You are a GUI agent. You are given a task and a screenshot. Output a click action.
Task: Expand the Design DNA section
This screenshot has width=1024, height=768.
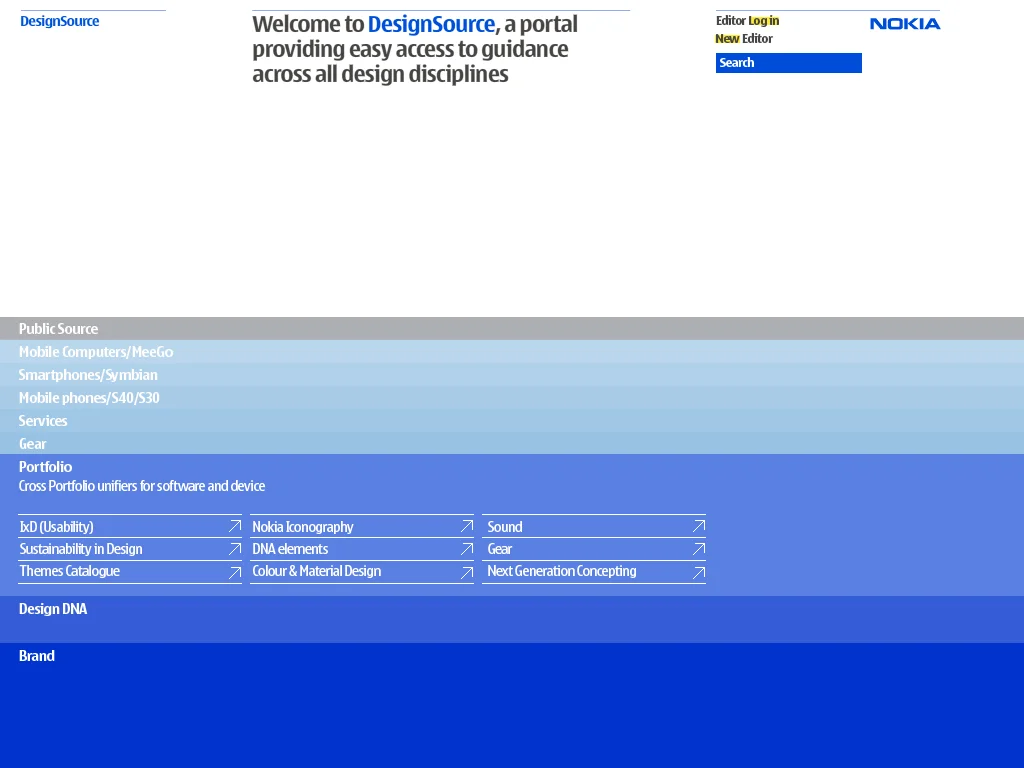[512, 619]
